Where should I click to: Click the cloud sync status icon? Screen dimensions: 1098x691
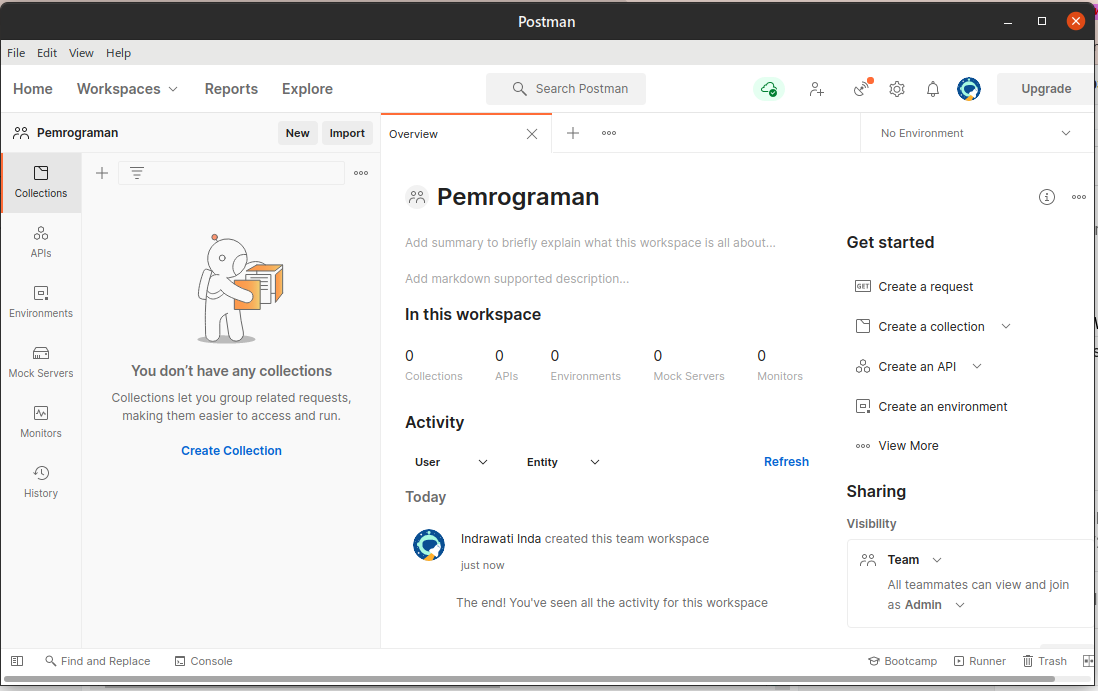[x=769, y=89]
